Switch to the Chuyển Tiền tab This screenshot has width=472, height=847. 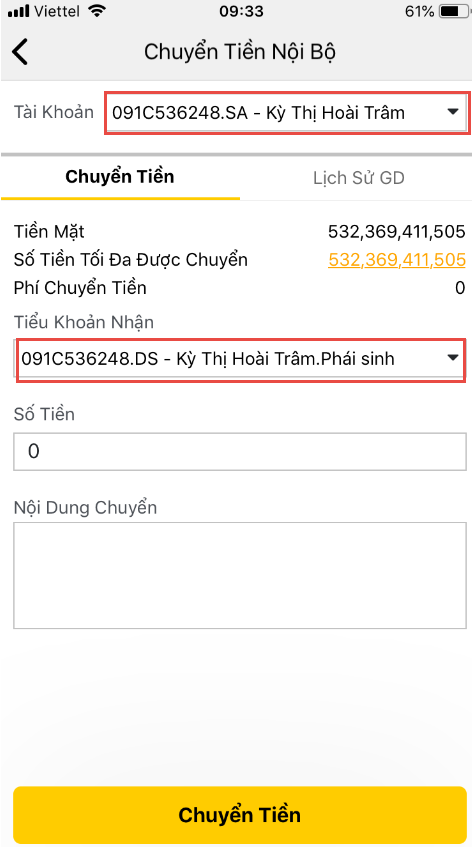[120, 177]
